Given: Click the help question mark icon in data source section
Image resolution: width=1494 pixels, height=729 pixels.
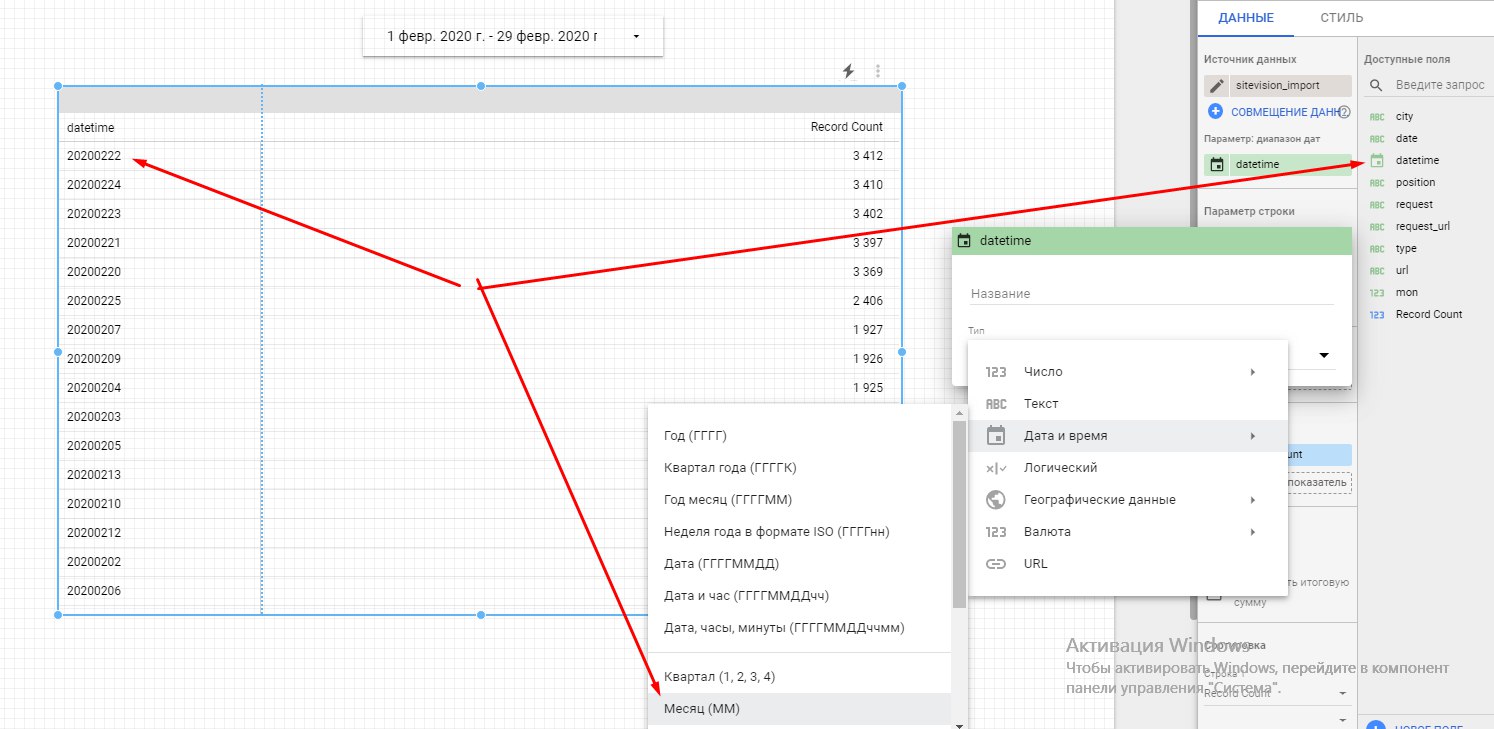Looking at the screenshot, I should pyautogui.click(x=1344, y=112).
